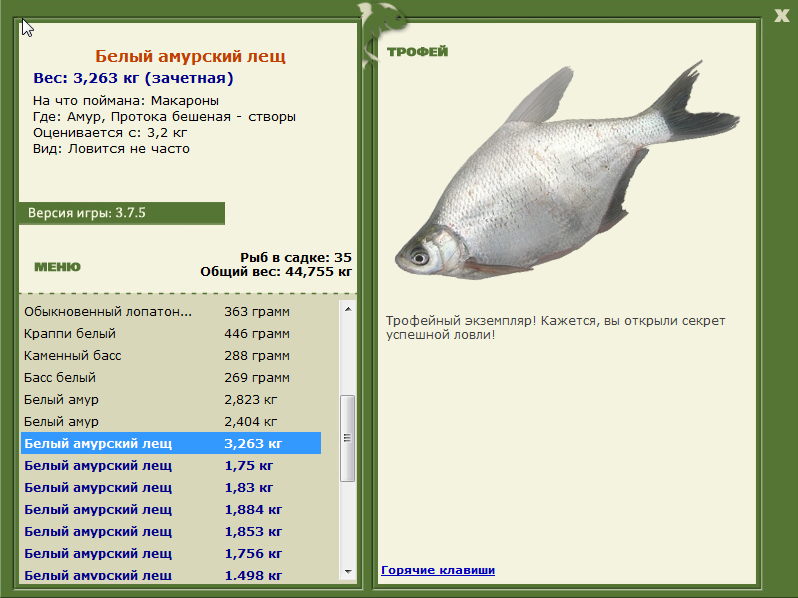Click the Трофейный экземпляр! message text
The image size is (798, 598).
tap(555, 328)
